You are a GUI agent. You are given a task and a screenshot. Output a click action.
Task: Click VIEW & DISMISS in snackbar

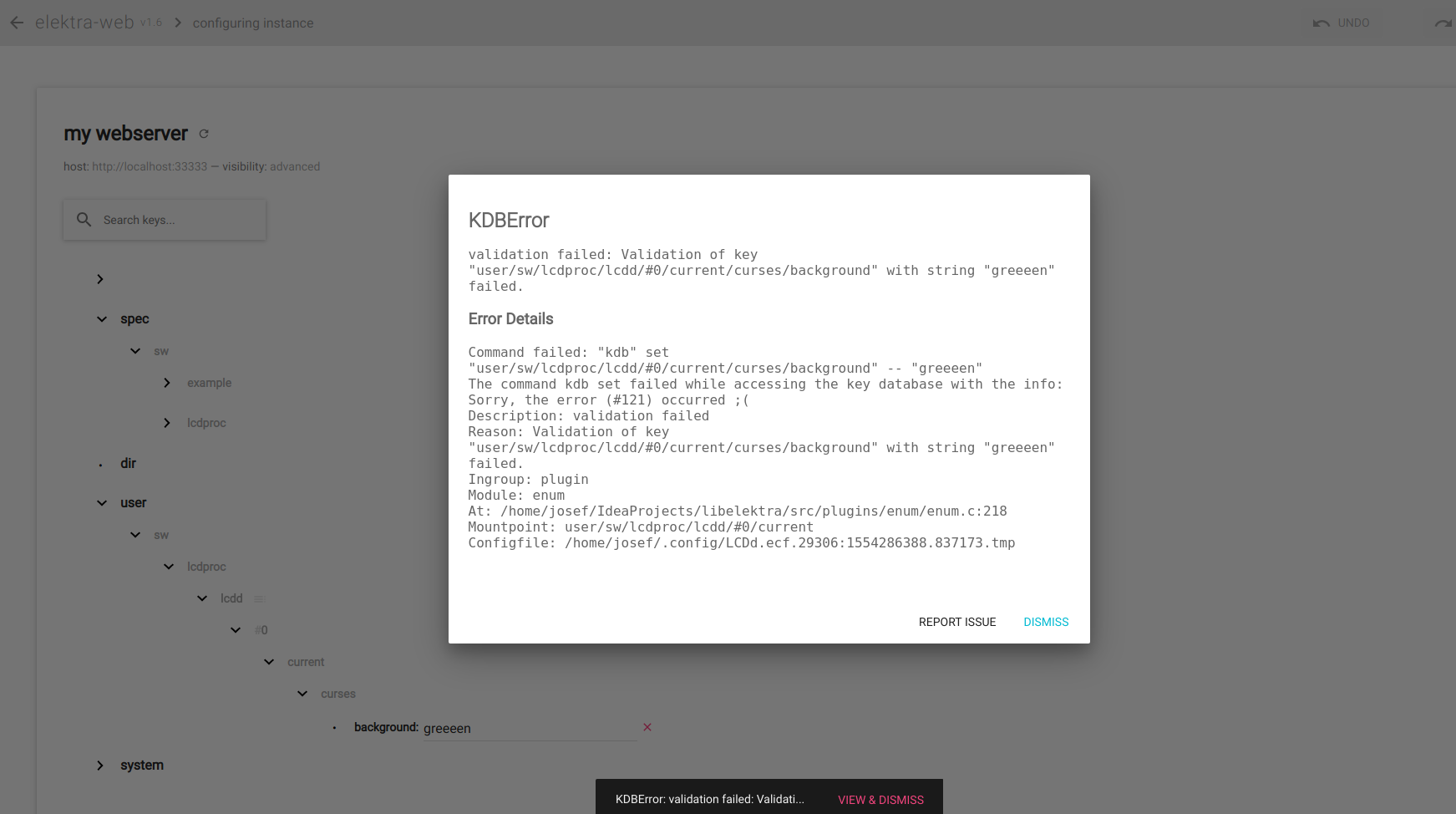point(880,800)
